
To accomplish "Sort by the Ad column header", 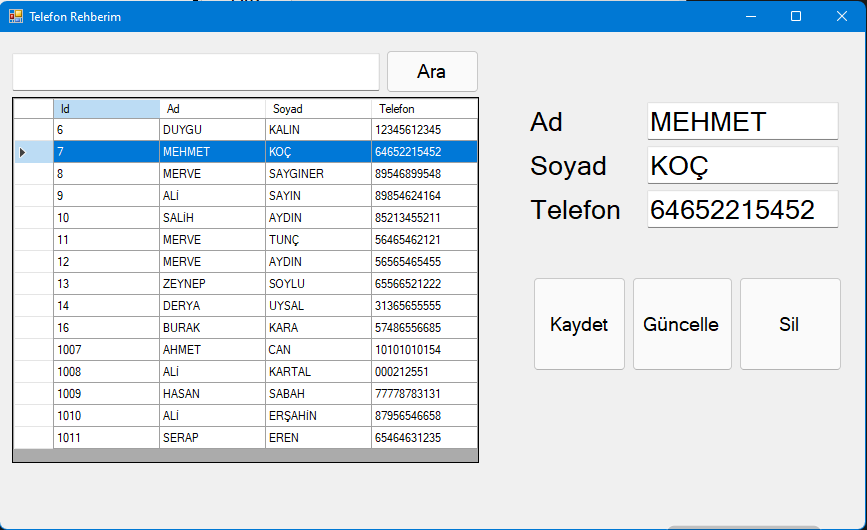I will [212, 108].
